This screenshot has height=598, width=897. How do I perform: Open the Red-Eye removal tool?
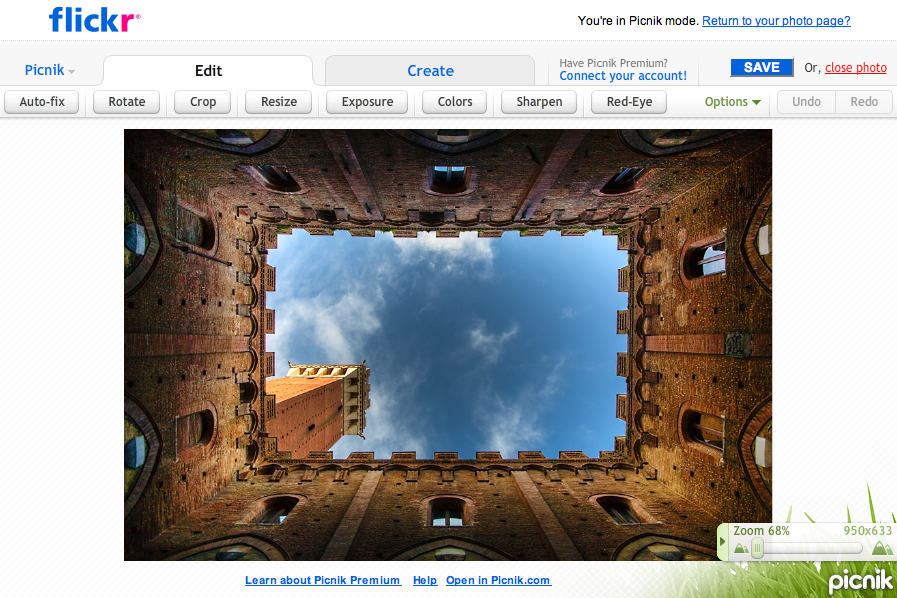(x=628, y=101)
